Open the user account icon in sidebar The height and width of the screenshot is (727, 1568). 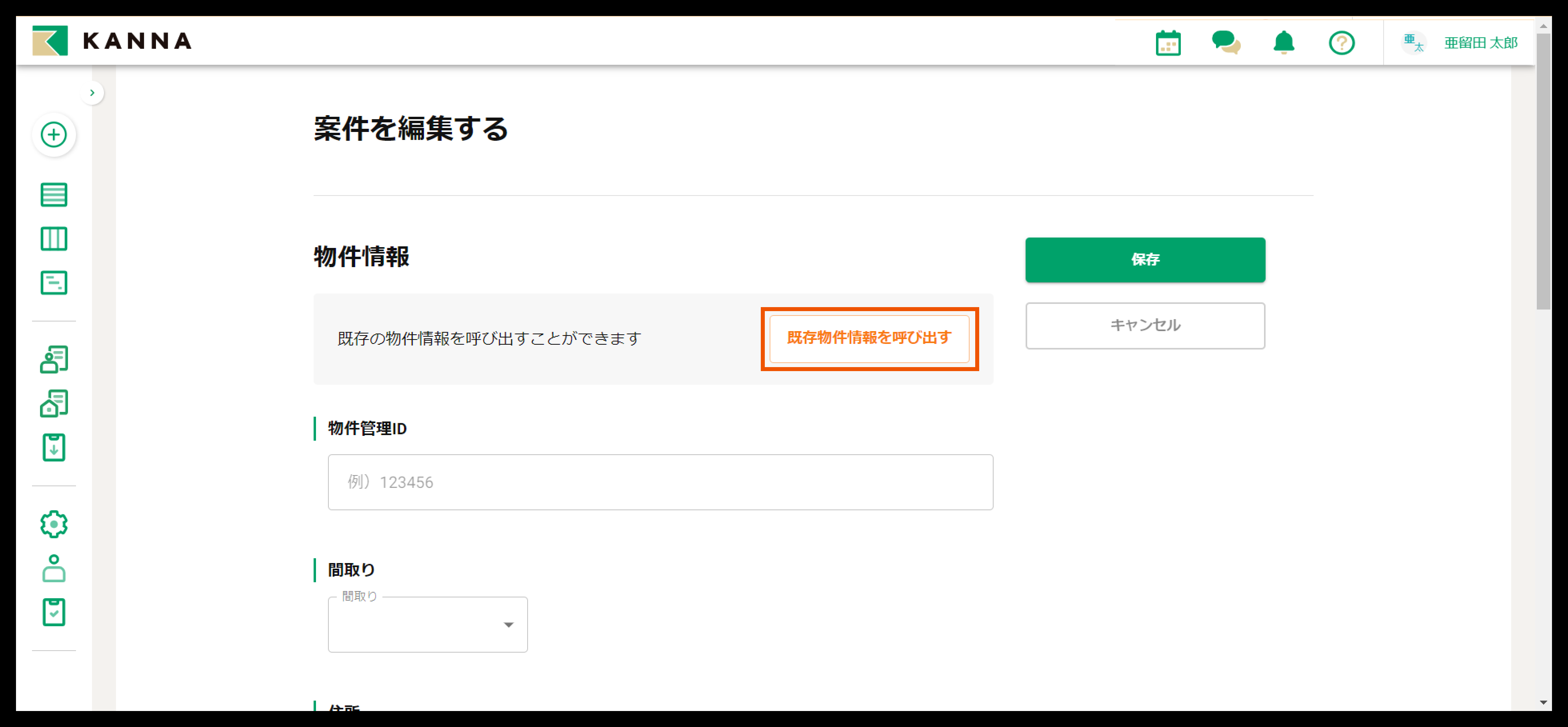click(x=54, y=568)
